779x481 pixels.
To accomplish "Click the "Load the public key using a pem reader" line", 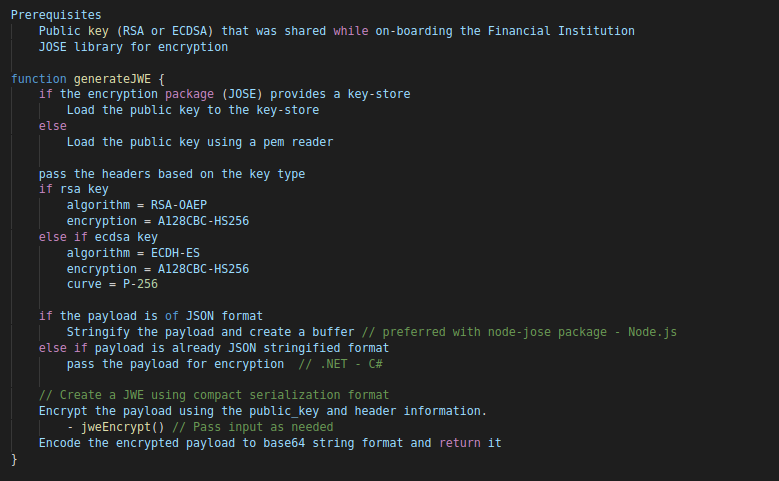I will pyautogui.click(x=199, y=142).
